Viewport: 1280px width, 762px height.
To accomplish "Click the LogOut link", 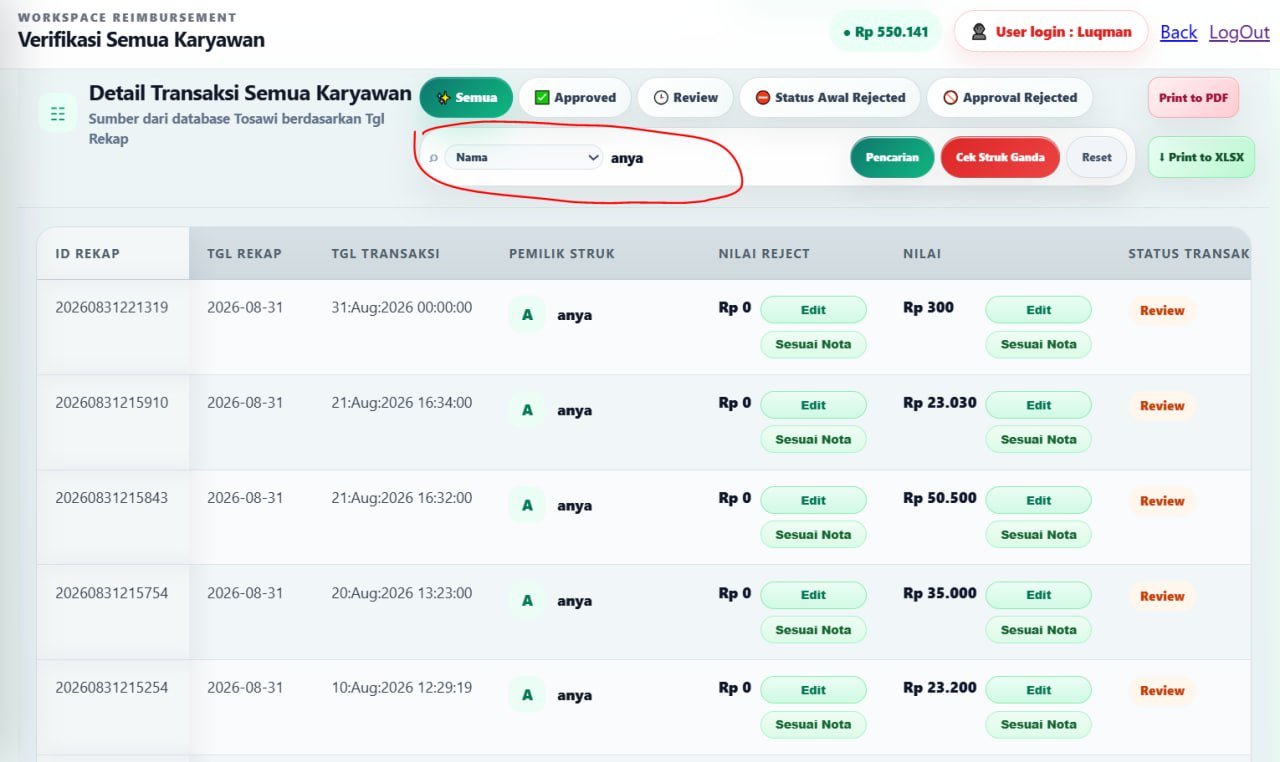I will pyautogui.click(x=1239, y=32).
